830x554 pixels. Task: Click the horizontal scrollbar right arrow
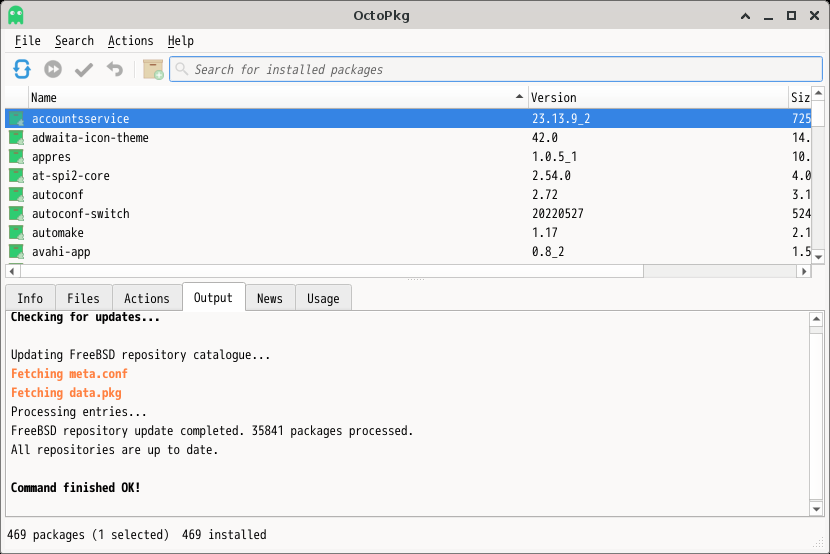804,271
